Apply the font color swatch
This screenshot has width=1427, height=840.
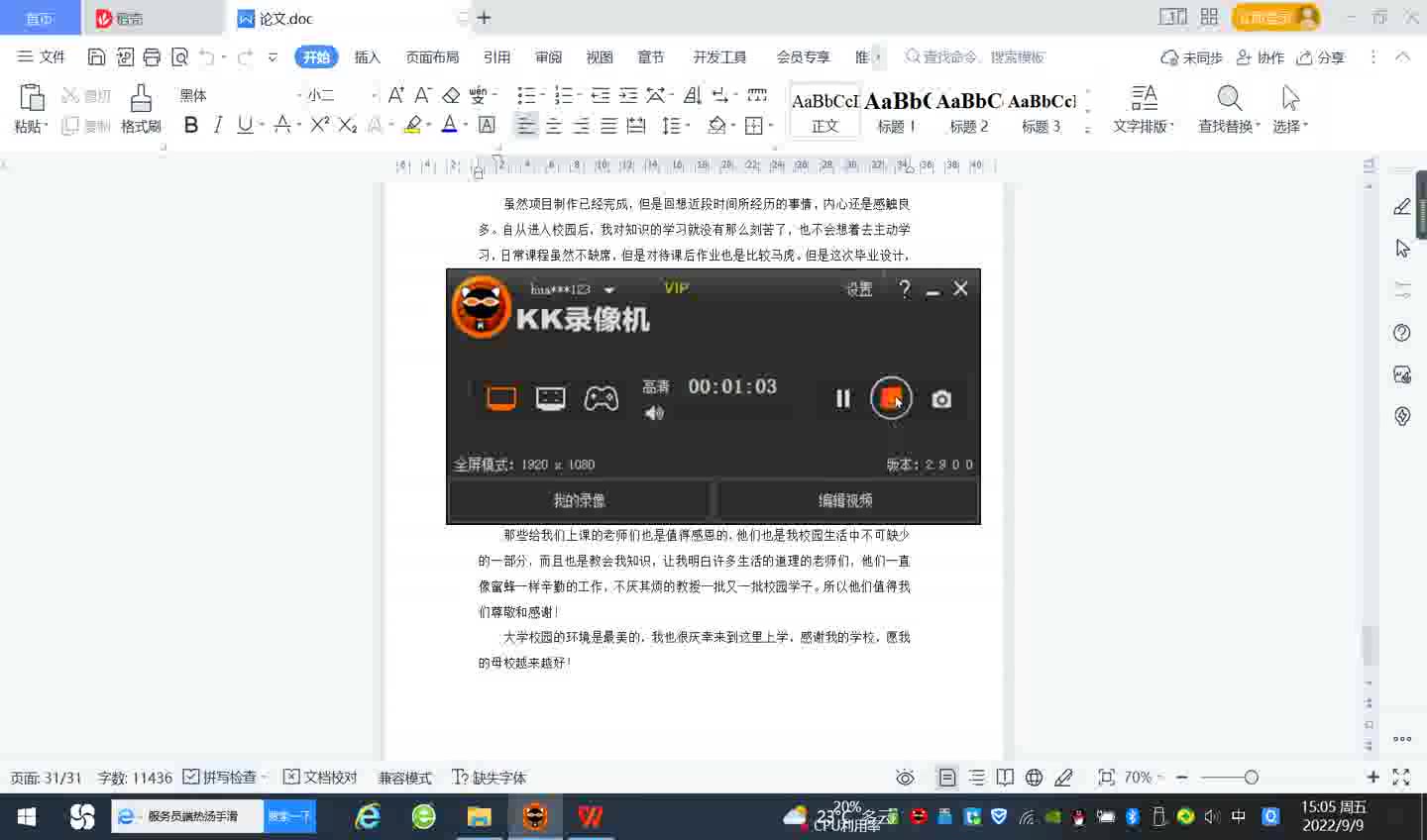click(x=449, y=125)
